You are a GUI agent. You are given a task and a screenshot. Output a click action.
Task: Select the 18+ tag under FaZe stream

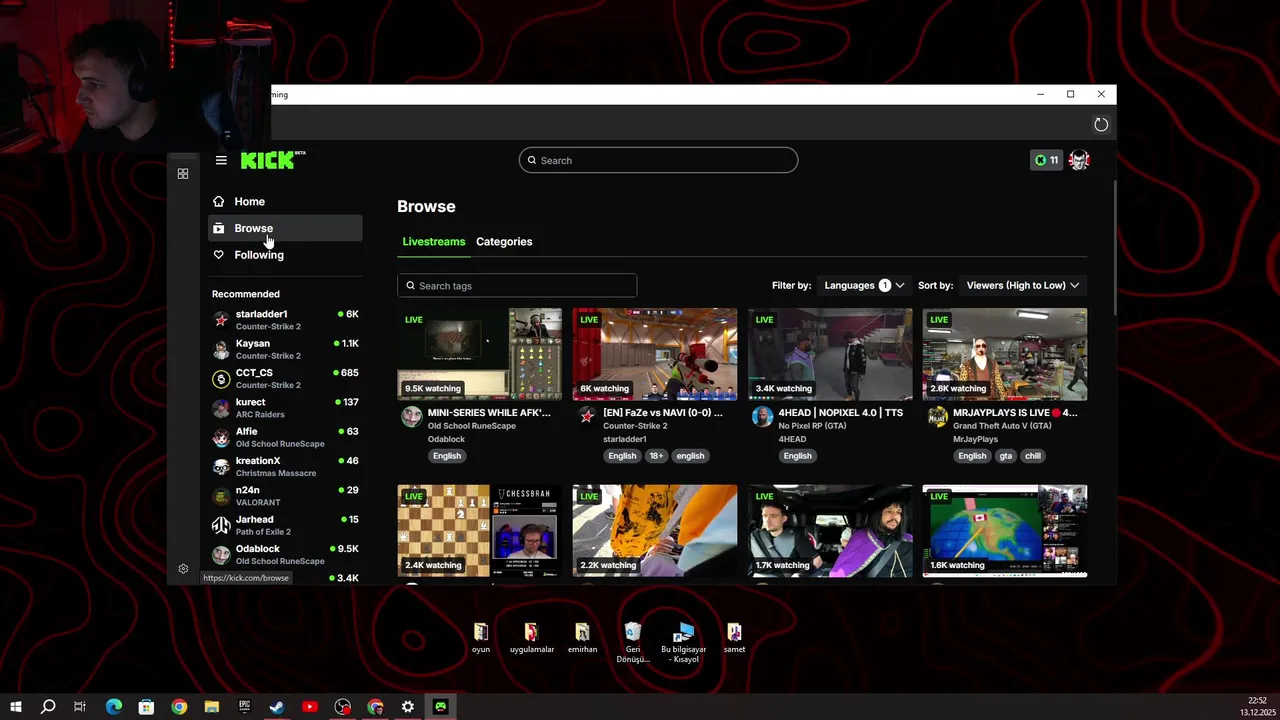point(656,456)
